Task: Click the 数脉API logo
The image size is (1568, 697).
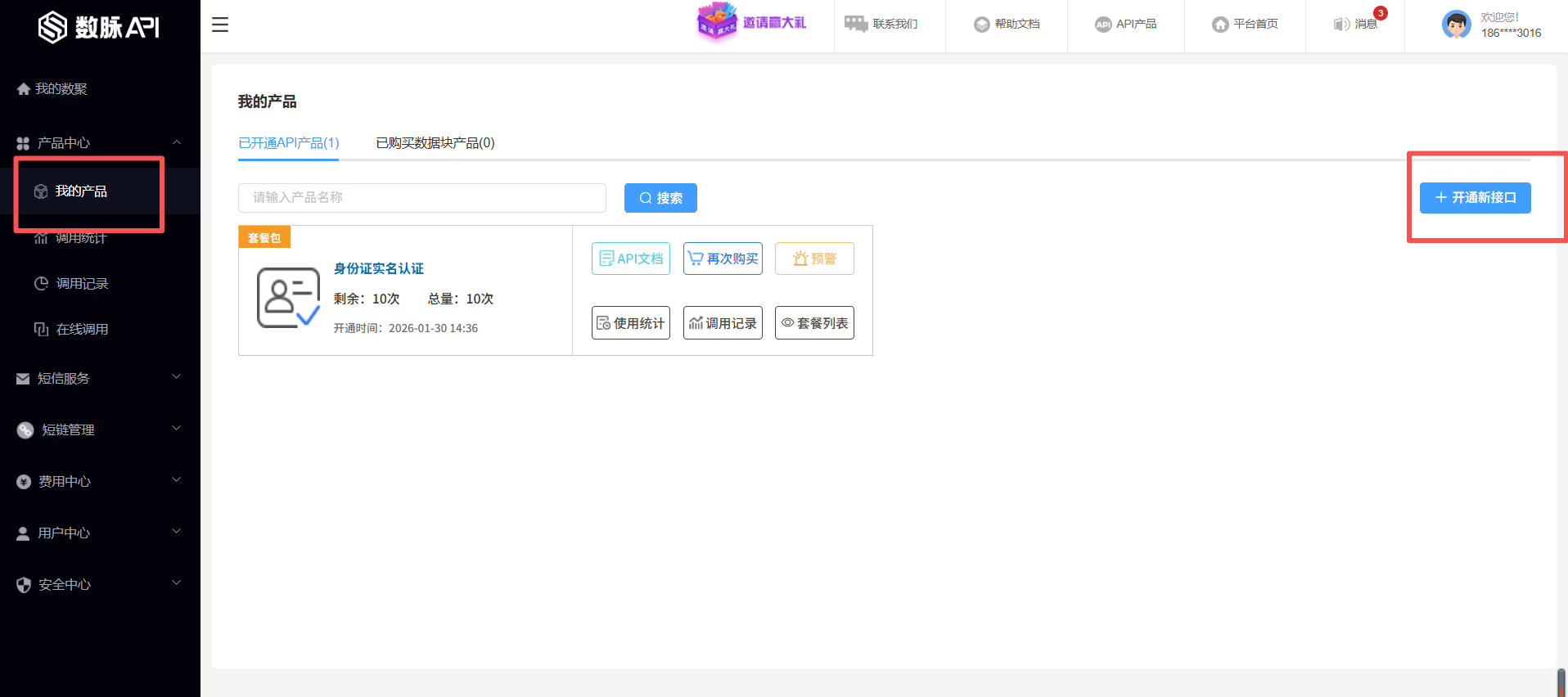Action: tap(99, 27)
